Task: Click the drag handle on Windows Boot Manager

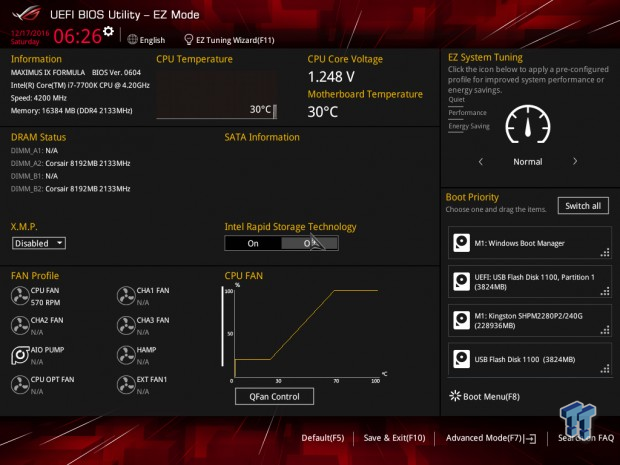Action: 605,252
